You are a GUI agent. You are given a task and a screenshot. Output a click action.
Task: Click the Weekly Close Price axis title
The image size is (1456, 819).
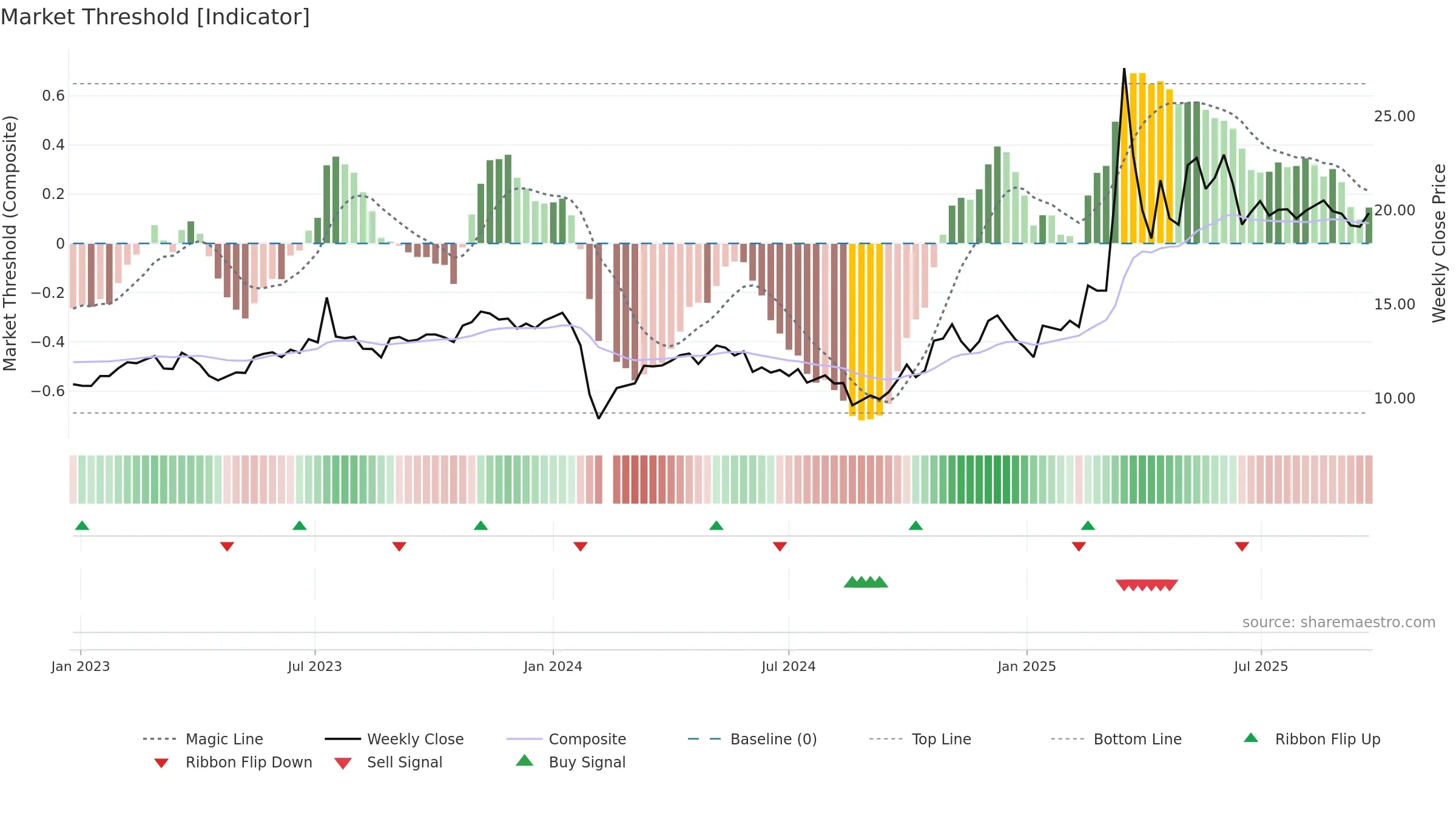click(x=1439, y=243)
